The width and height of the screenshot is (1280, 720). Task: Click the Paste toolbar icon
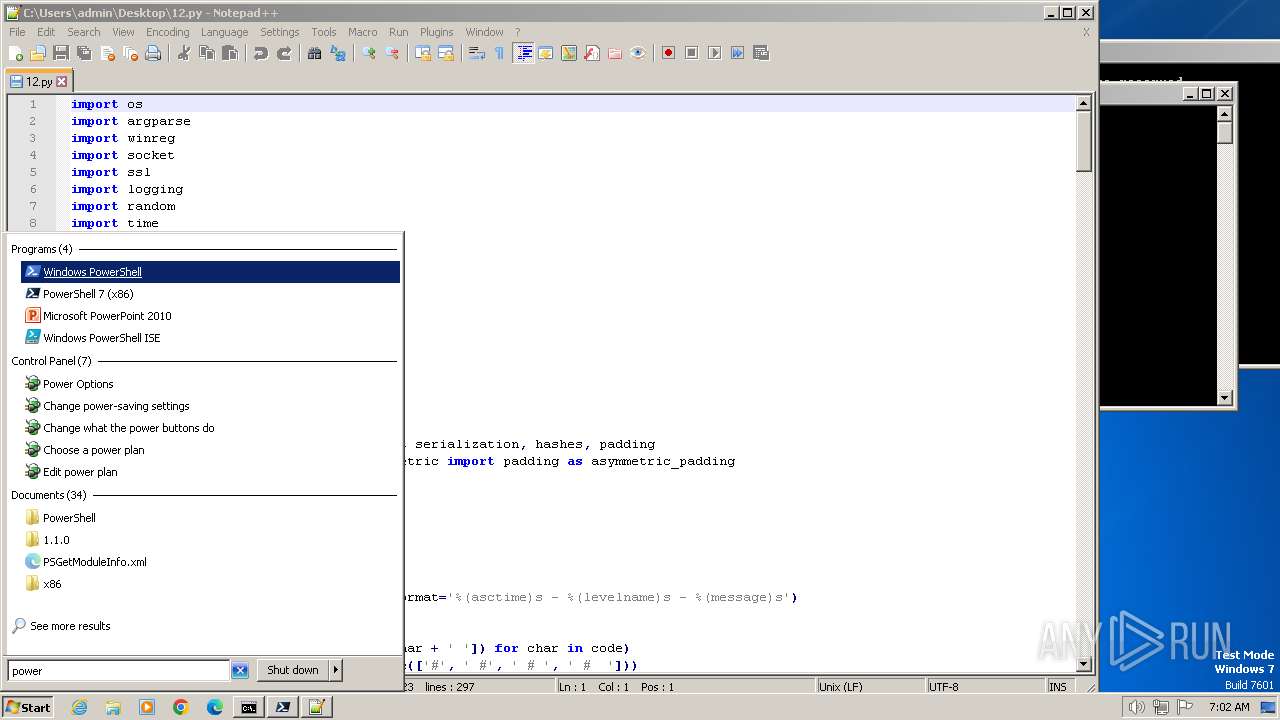tap(230, 53)
